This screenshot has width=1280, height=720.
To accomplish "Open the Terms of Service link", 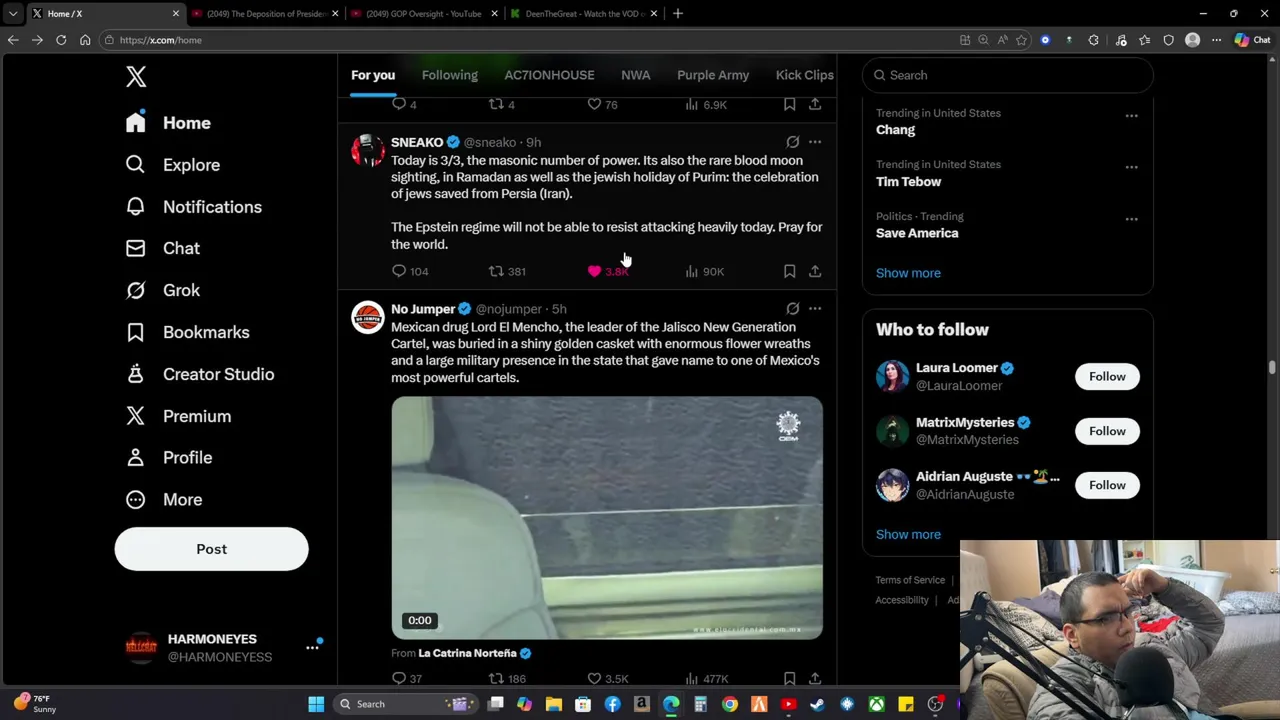I will click(910, 580).
